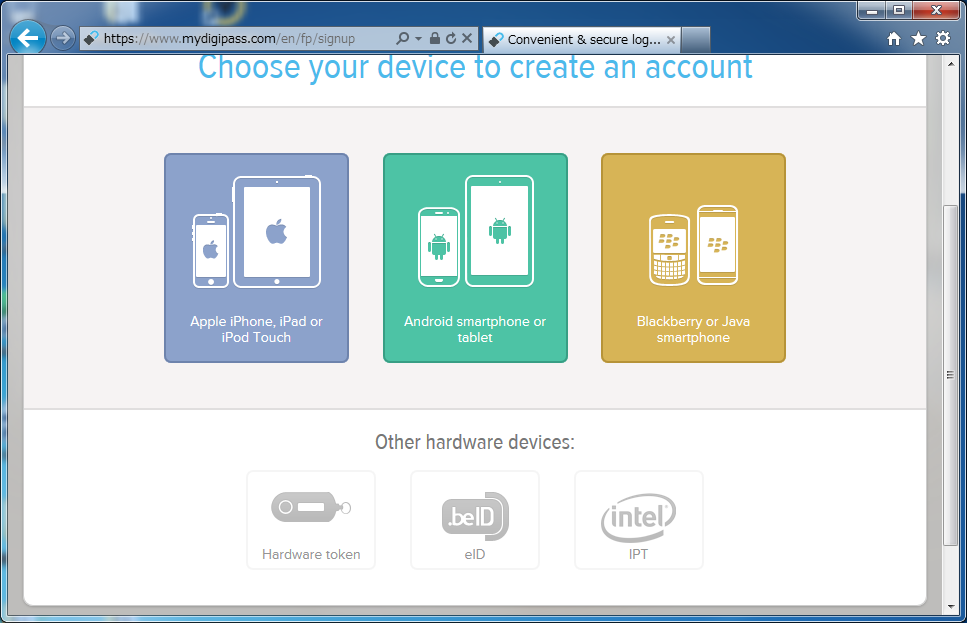Click the Android phone illustration

(438, 247)
